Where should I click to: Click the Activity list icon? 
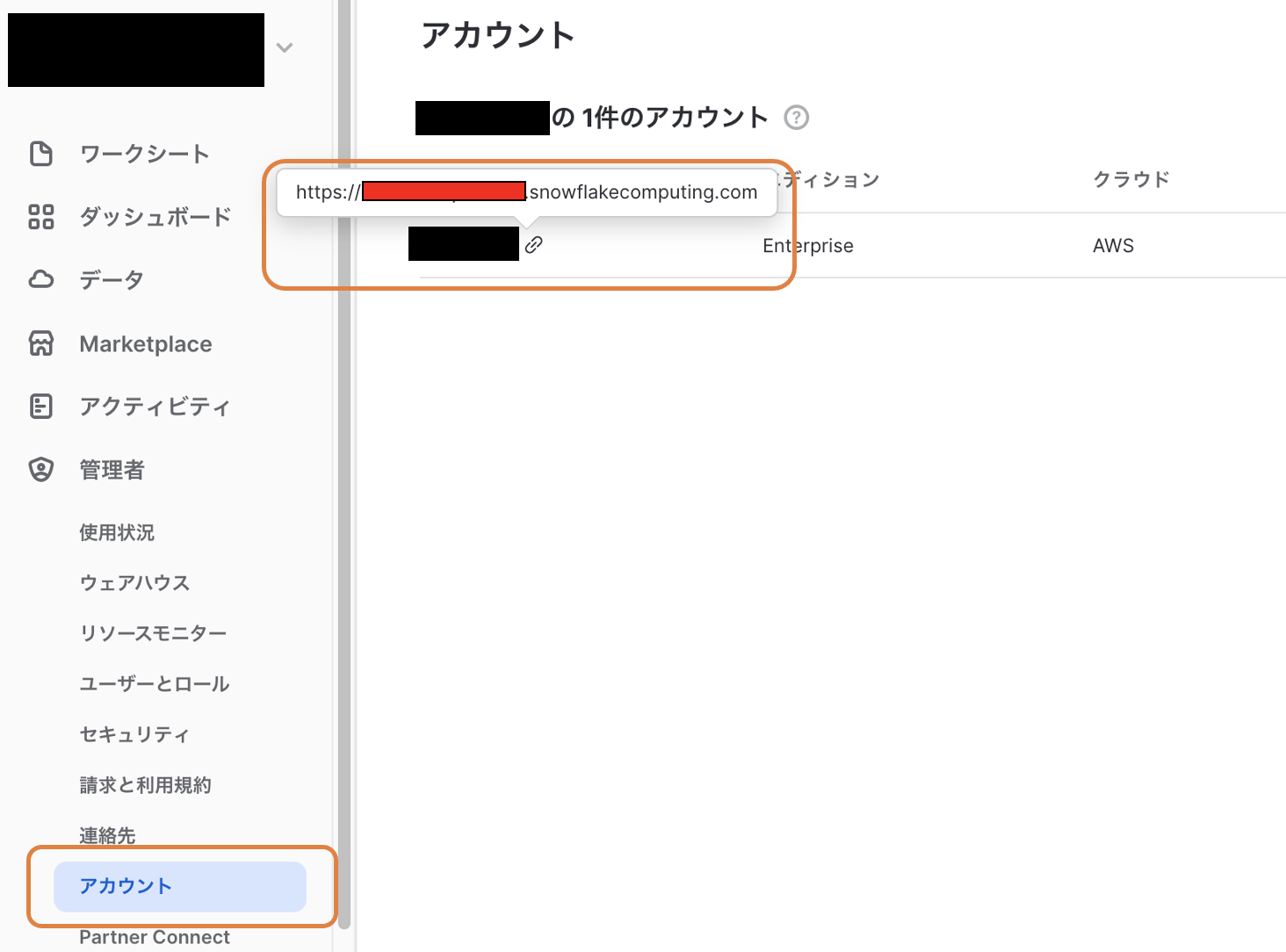(x=41, y=407)
